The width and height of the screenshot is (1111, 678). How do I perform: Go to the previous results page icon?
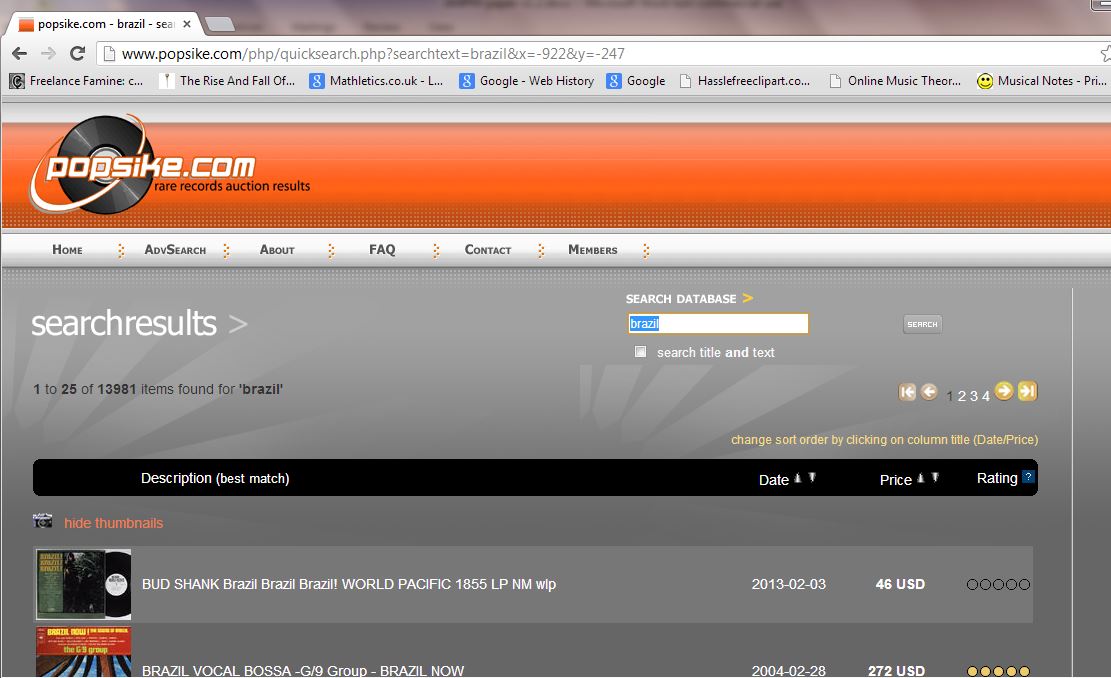929,392
